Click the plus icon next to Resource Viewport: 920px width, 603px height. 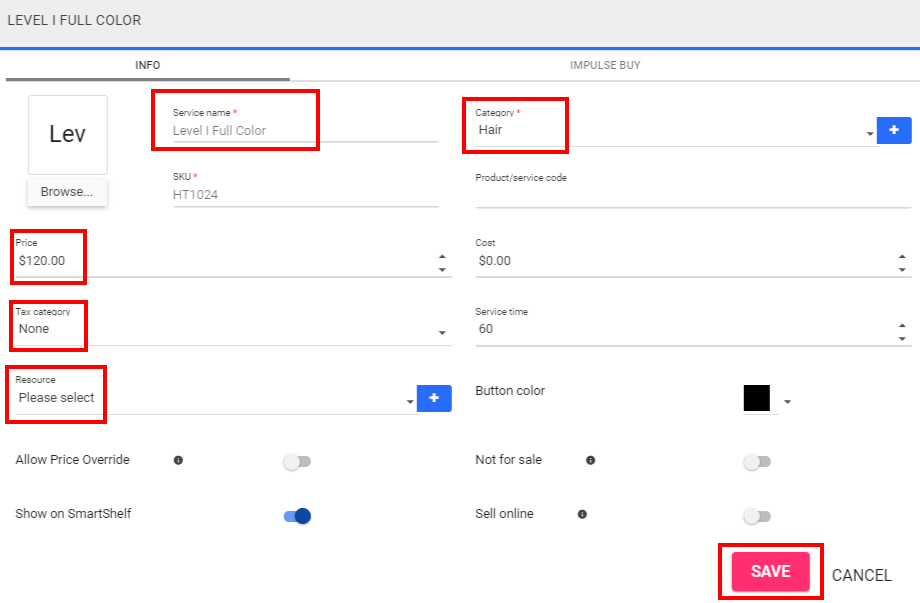[434, 398]
